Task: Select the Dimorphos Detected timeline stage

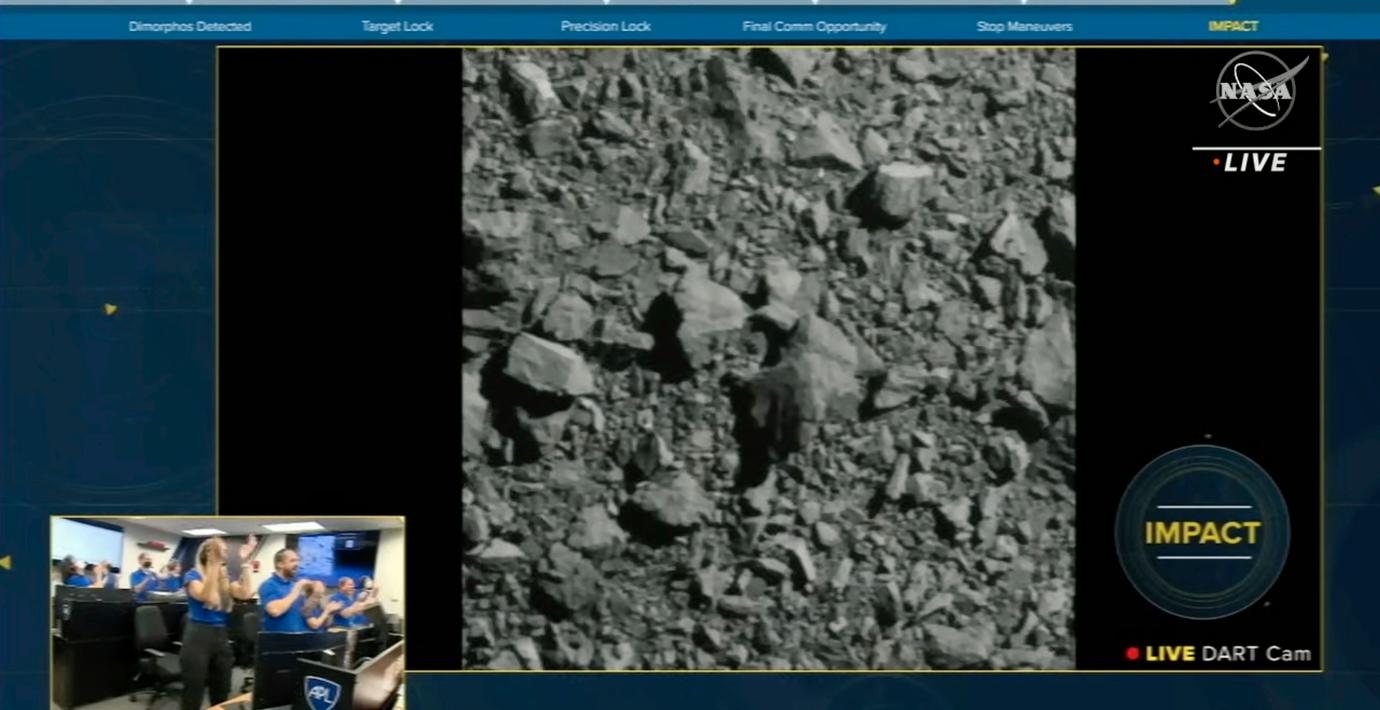Action: (x=190, y=27)
